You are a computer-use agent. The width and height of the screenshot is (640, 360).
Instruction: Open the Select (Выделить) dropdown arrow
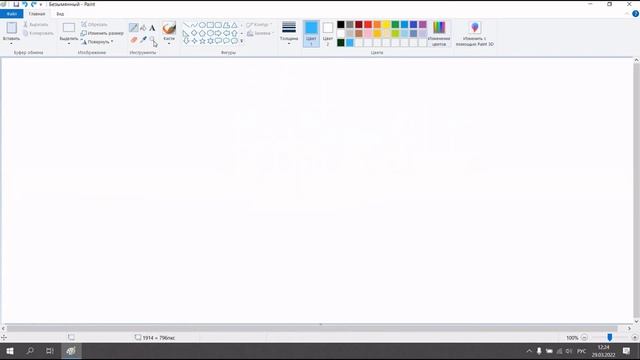pos(69,43)
